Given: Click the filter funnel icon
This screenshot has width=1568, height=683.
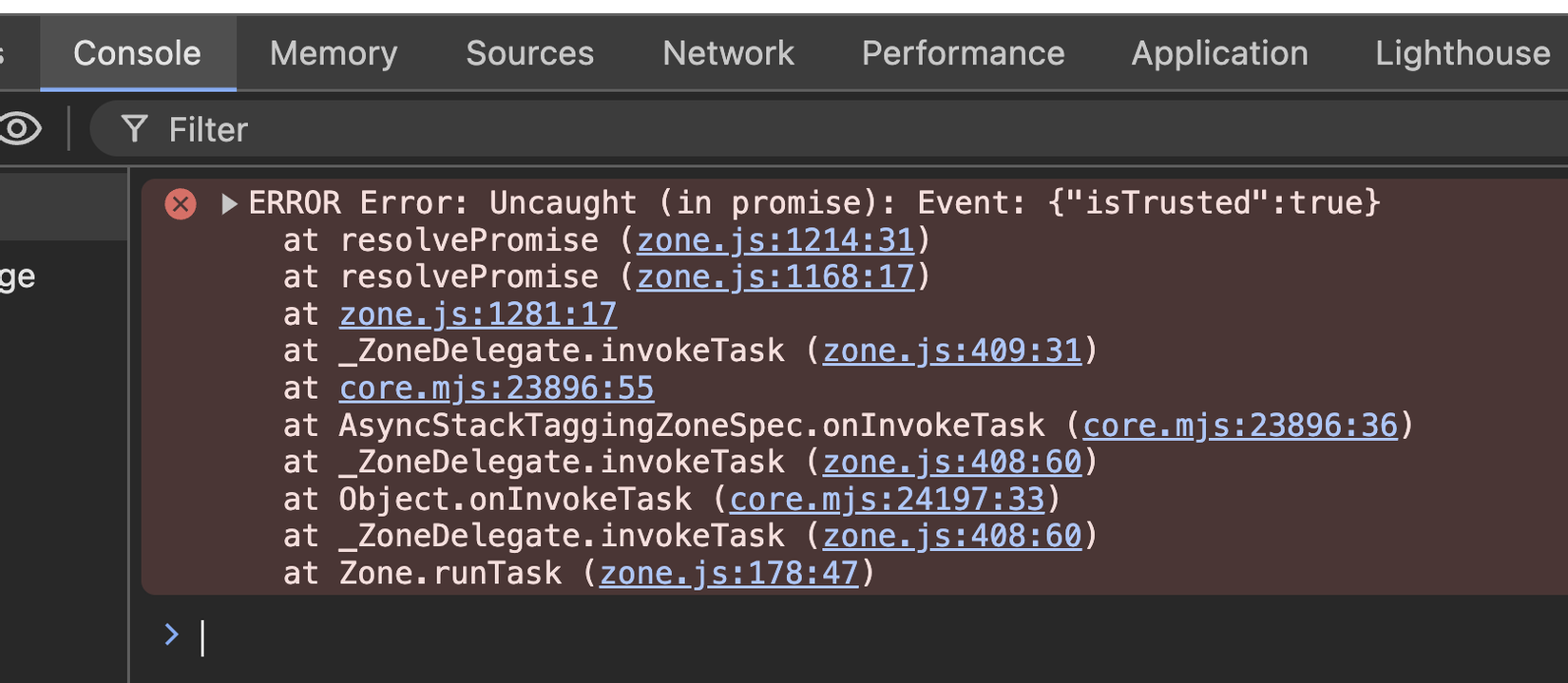Looking at the screenshot, I should [x=134, y=128].
